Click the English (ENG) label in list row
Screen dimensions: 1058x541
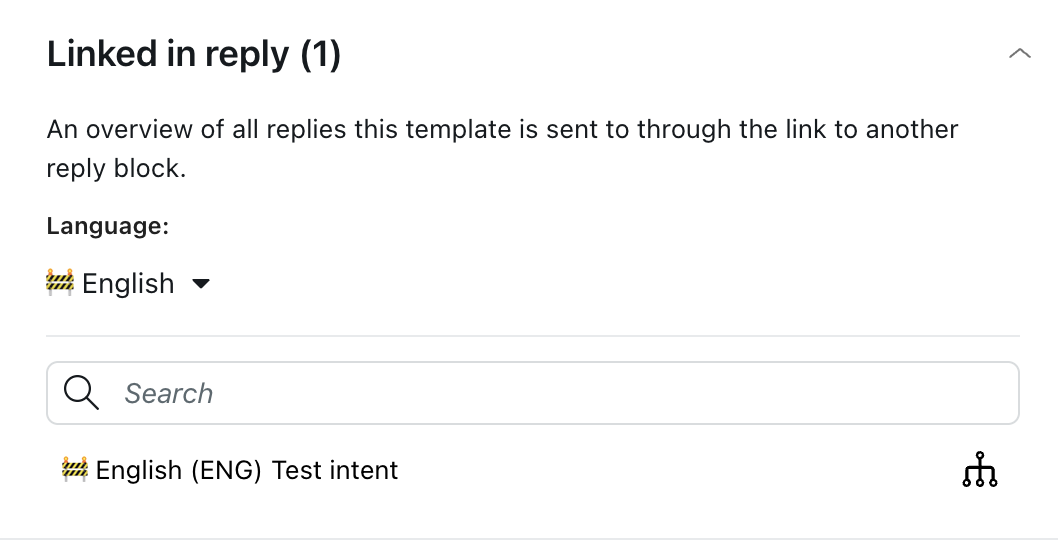tap(178, 470)
